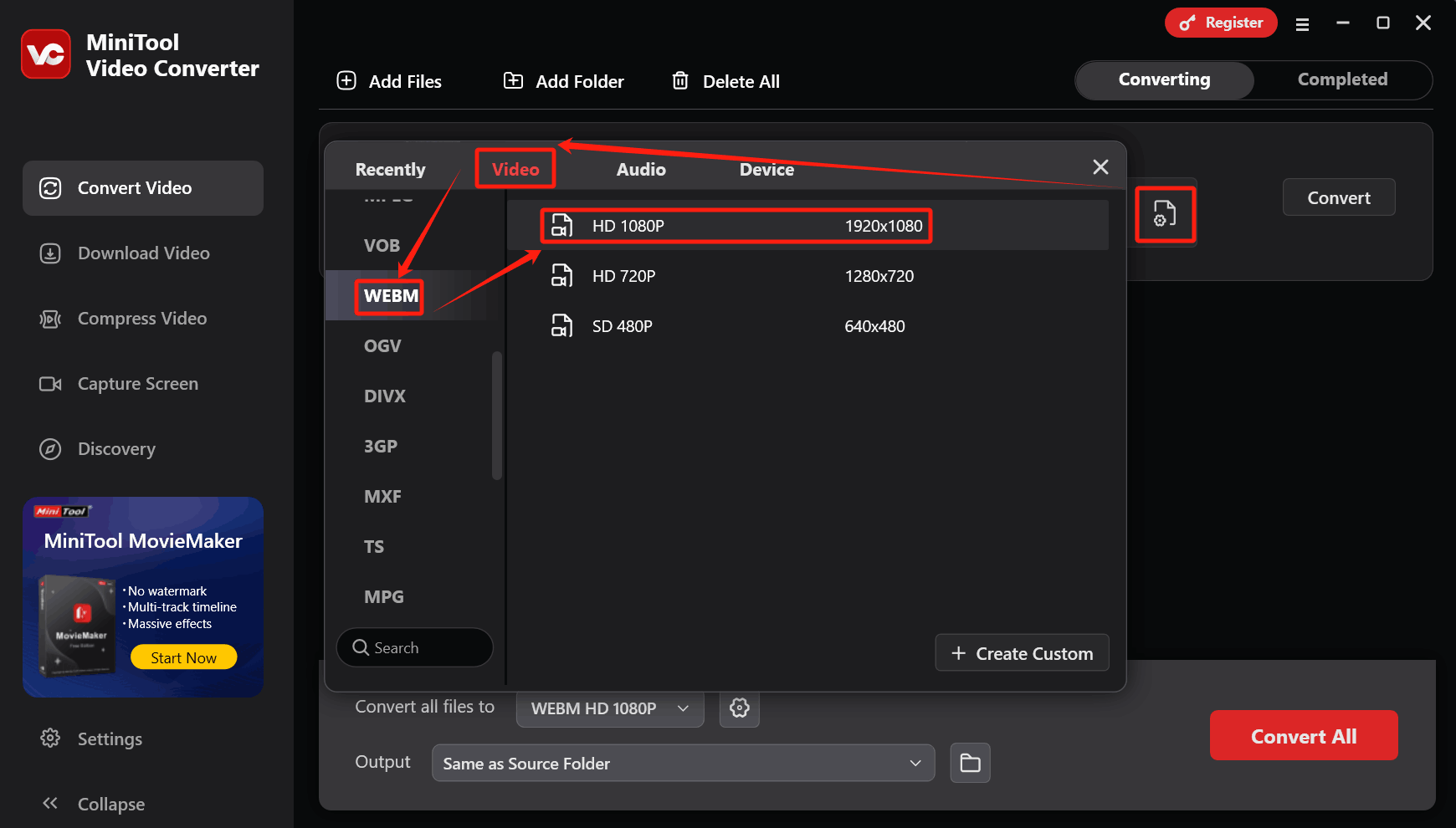1456x828 pixels.
Task: Open the Same as Source Folder dropdown
Action: coord(682,763)
